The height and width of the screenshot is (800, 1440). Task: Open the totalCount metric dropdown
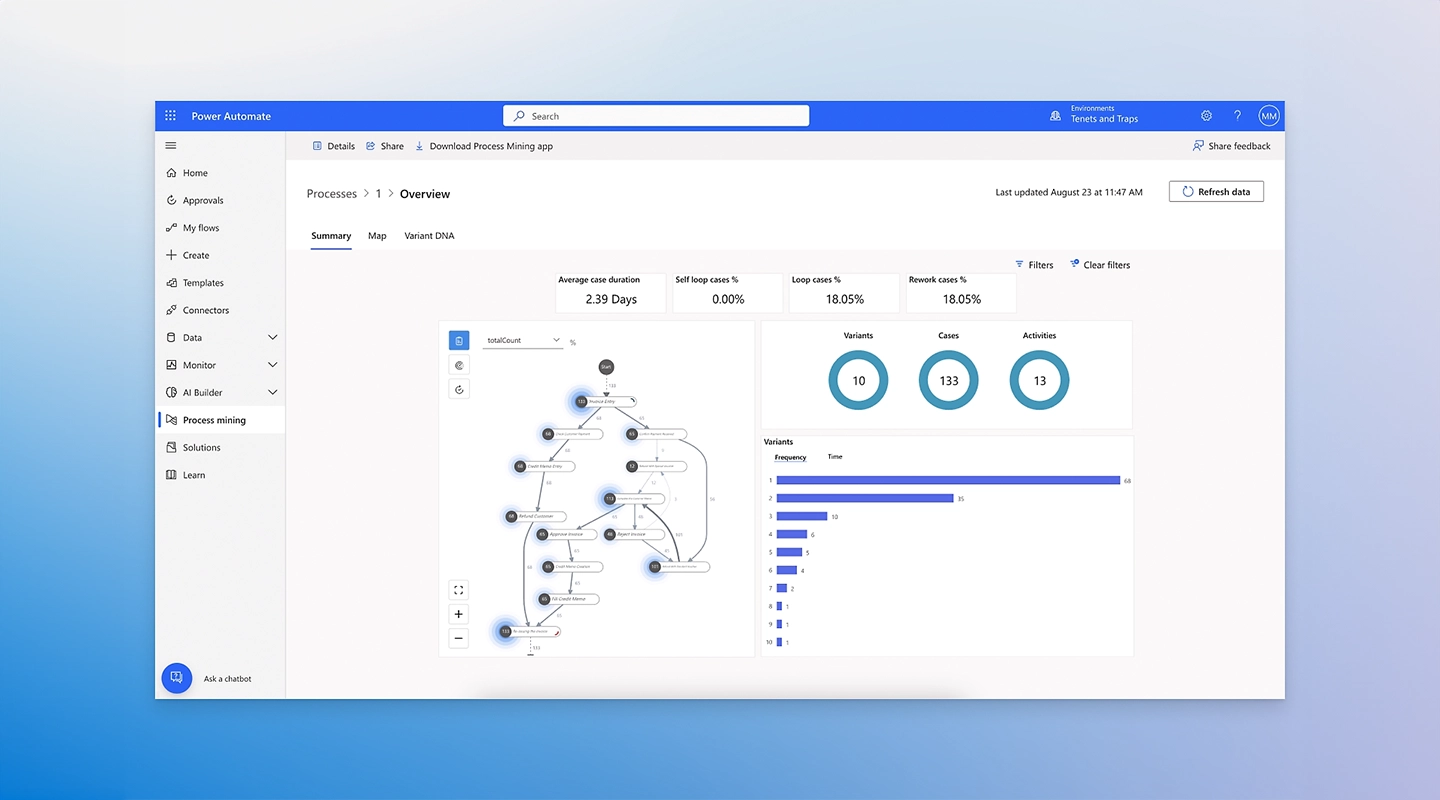(523, 341)
